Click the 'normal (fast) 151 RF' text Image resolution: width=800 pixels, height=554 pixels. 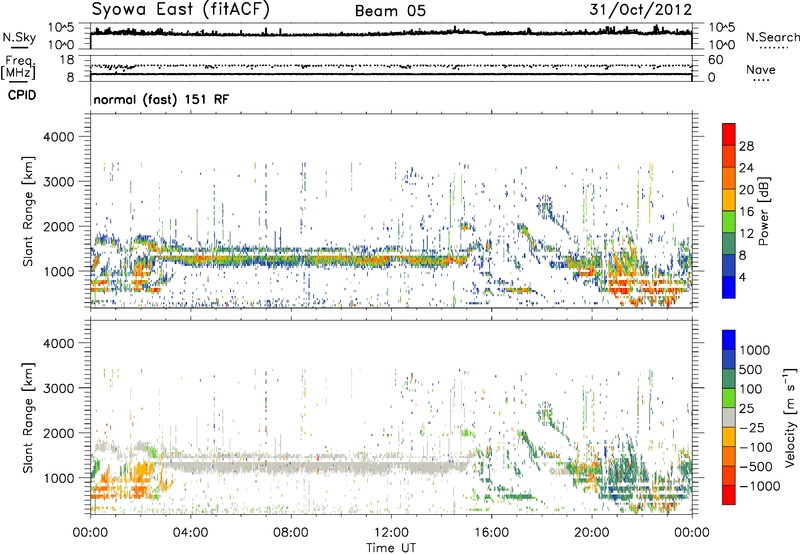click(161, 99)
